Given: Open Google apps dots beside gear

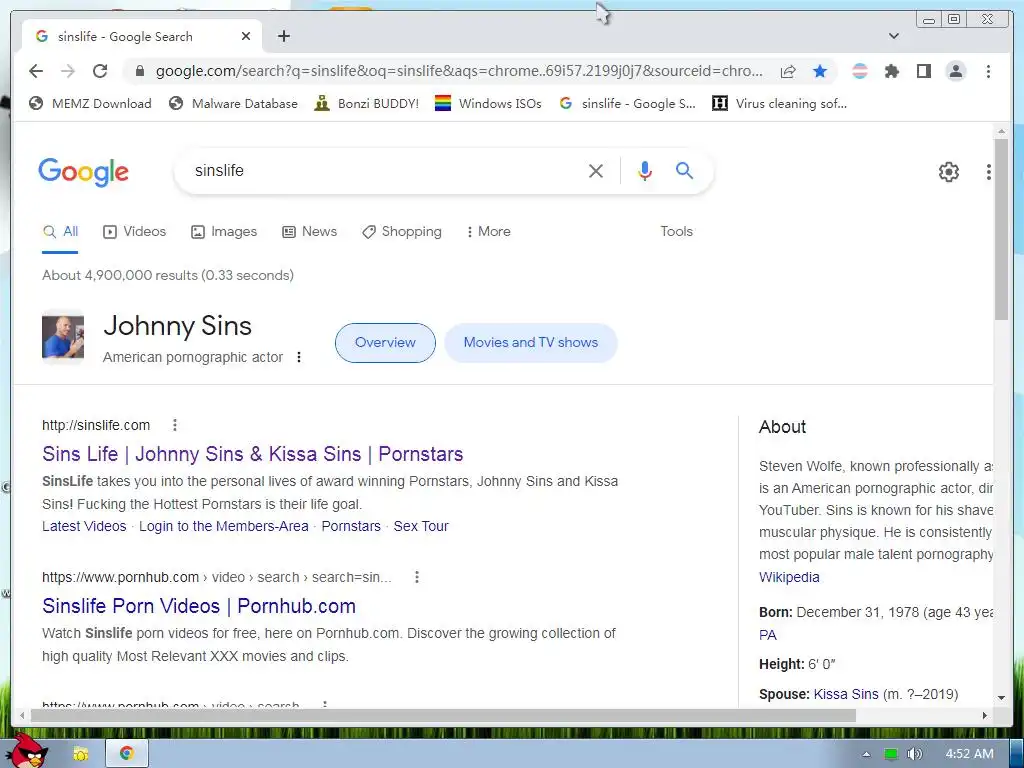Looking at the screenshot, I should [x=988, y=172].
